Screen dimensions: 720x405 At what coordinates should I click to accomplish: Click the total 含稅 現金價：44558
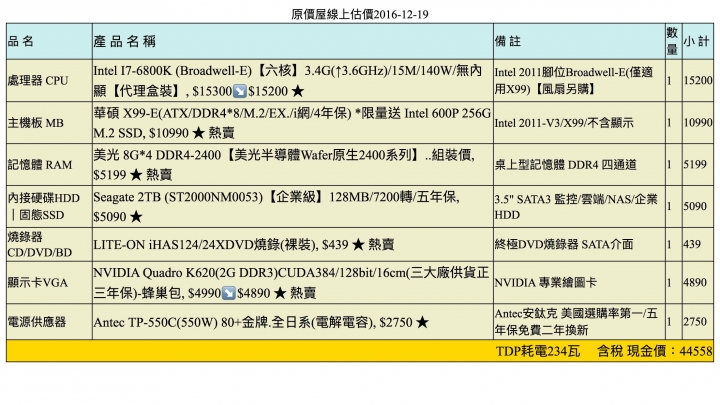(x=654, y=351)
